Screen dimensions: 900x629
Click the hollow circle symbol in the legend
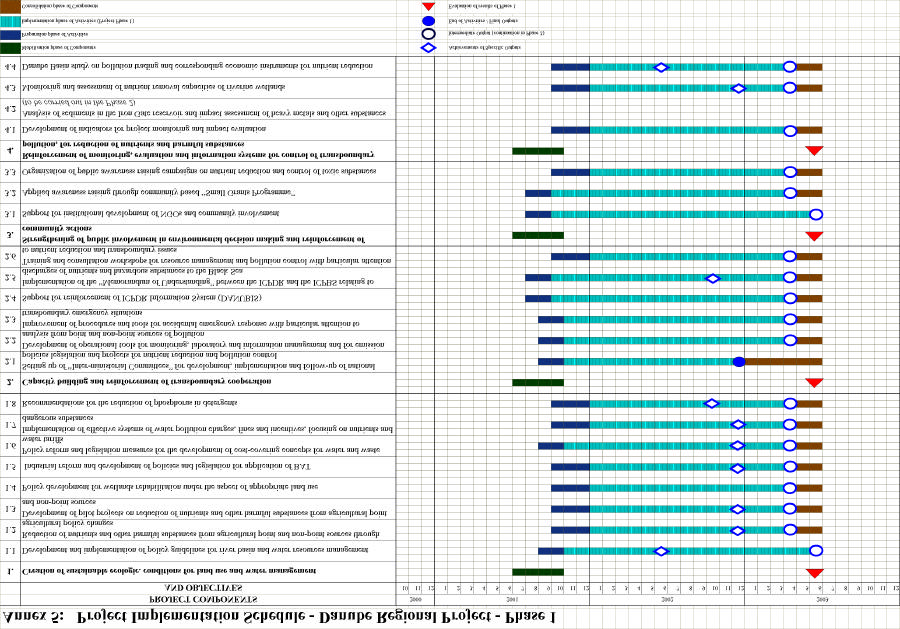[x=428, y=34]
